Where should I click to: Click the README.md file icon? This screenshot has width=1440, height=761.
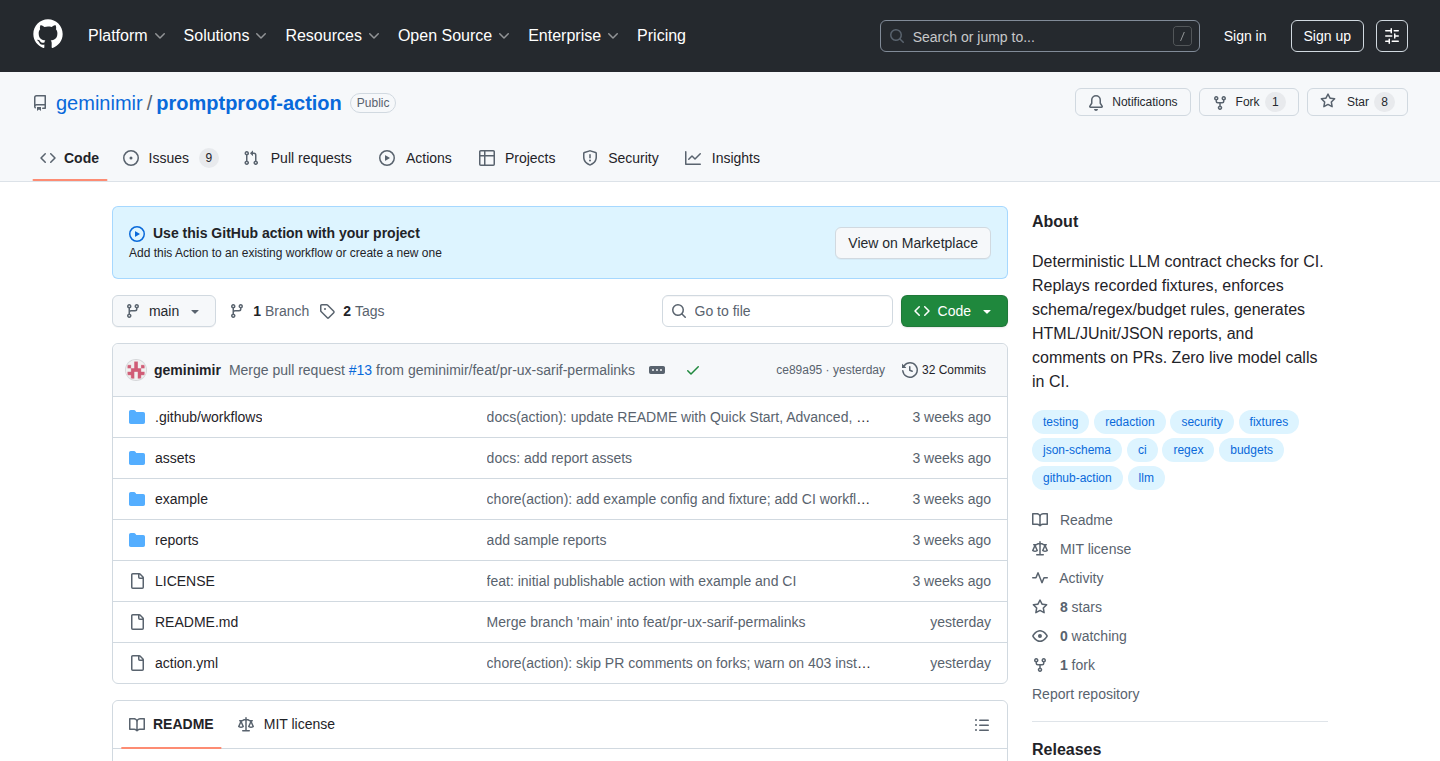pyautogui.click(x=137, y=622)
